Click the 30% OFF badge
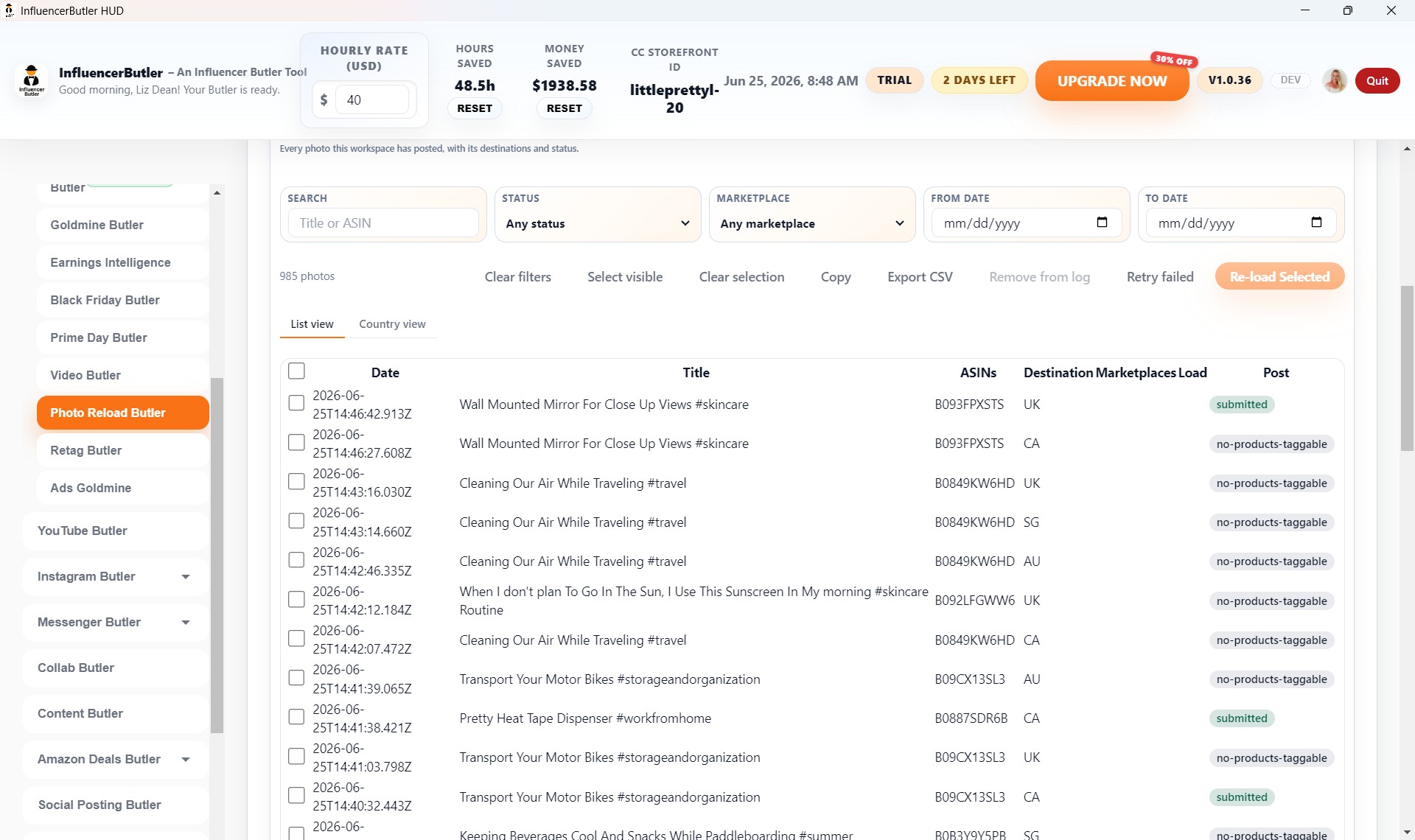 [1174, 60]
